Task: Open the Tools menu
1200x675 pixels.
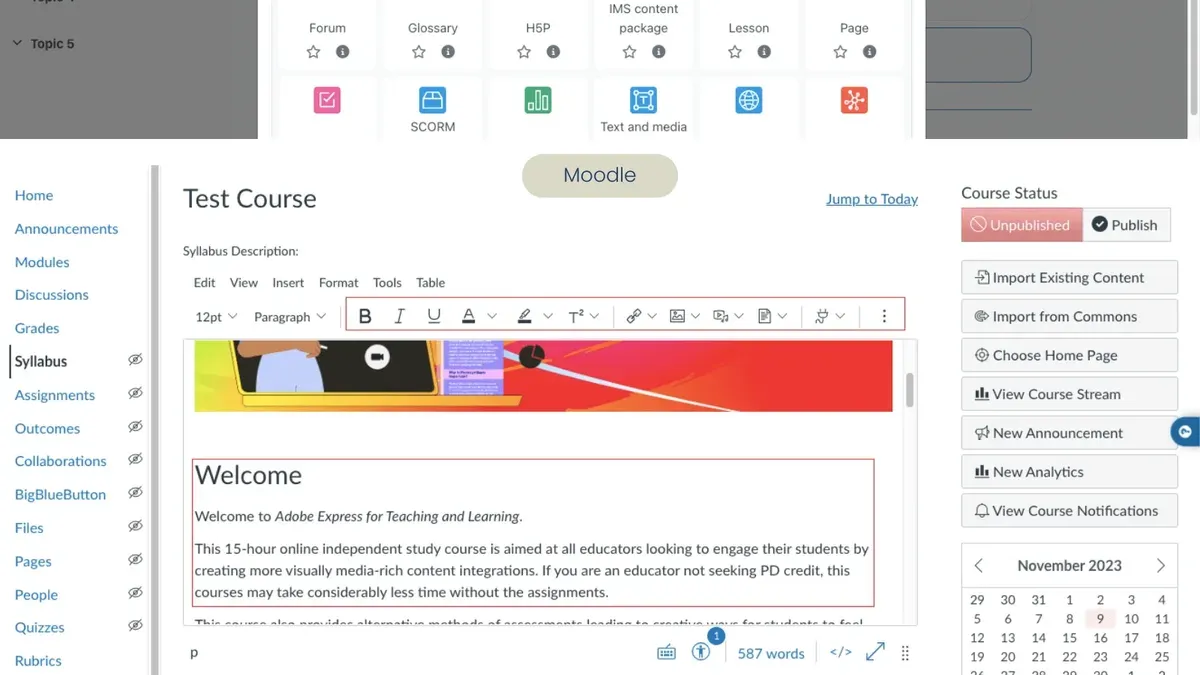Action: pyautogui.click(x=387, y=283)
